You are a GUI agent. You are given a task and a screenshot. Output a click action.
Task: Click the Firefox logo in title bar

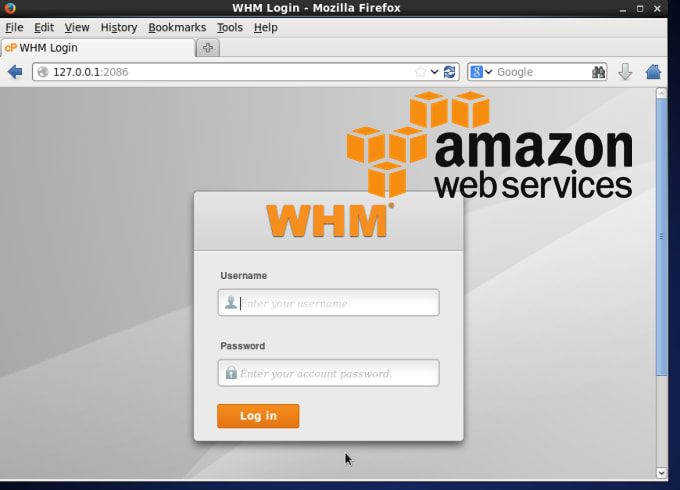click(x=10, y=8)
